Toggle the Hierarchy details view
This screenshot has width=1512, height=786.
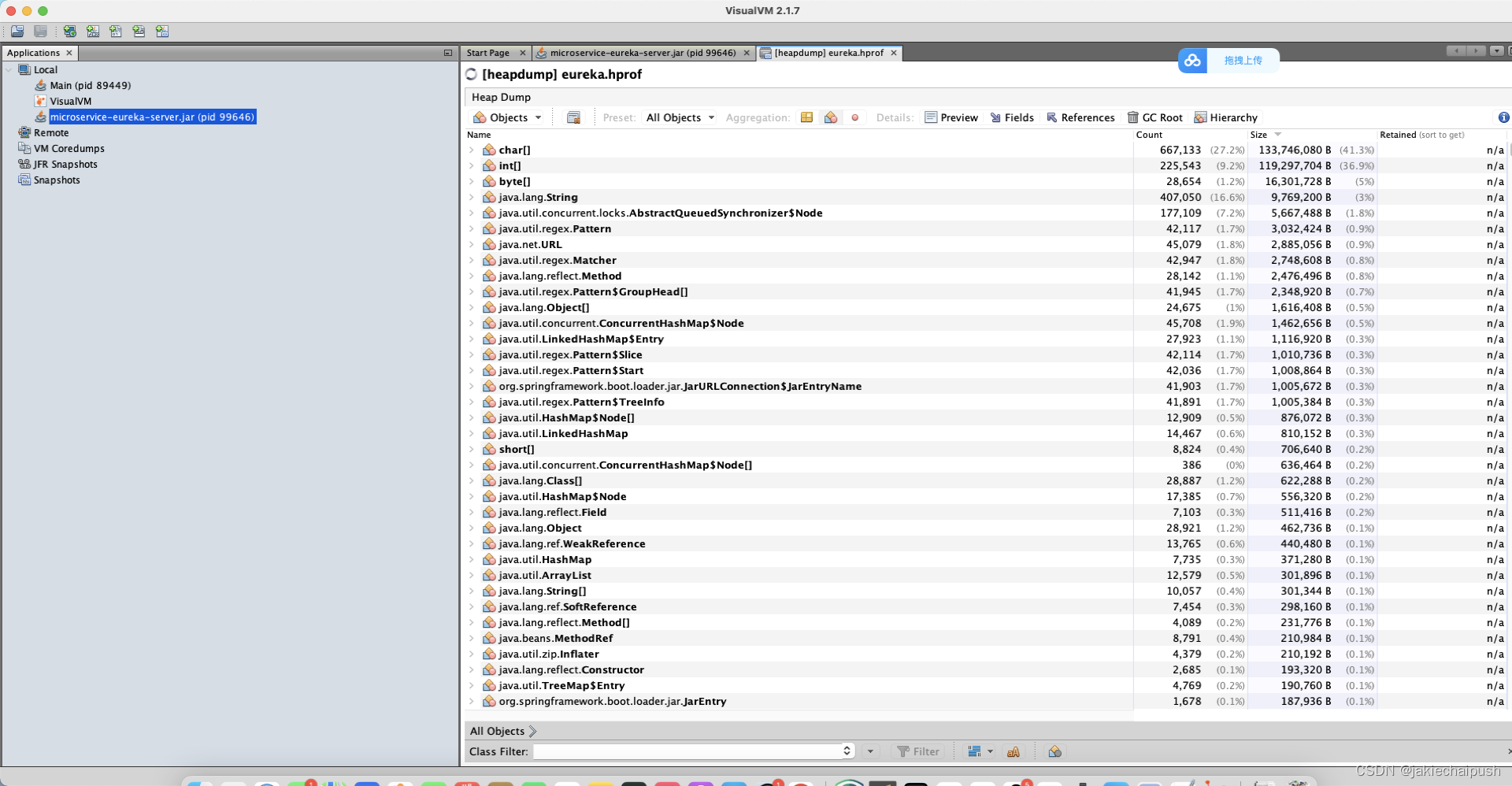pyautogui.click(x=1225, y=117)
